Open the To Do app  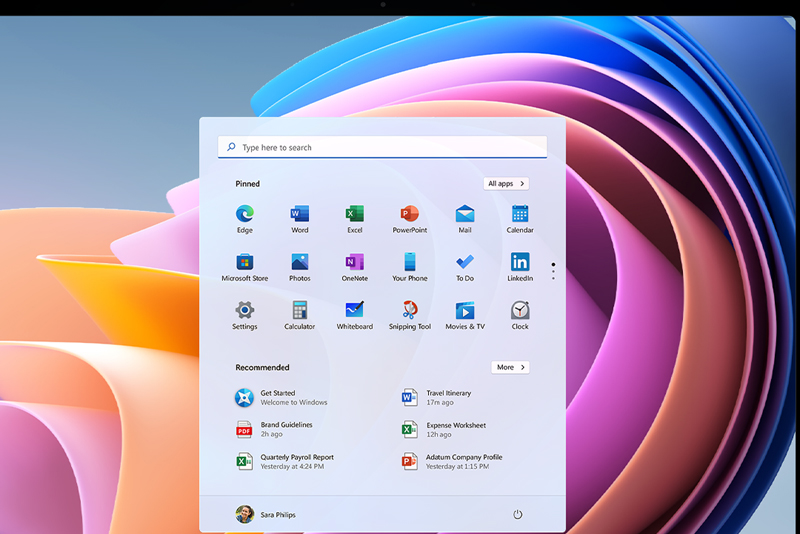[465, 267]
